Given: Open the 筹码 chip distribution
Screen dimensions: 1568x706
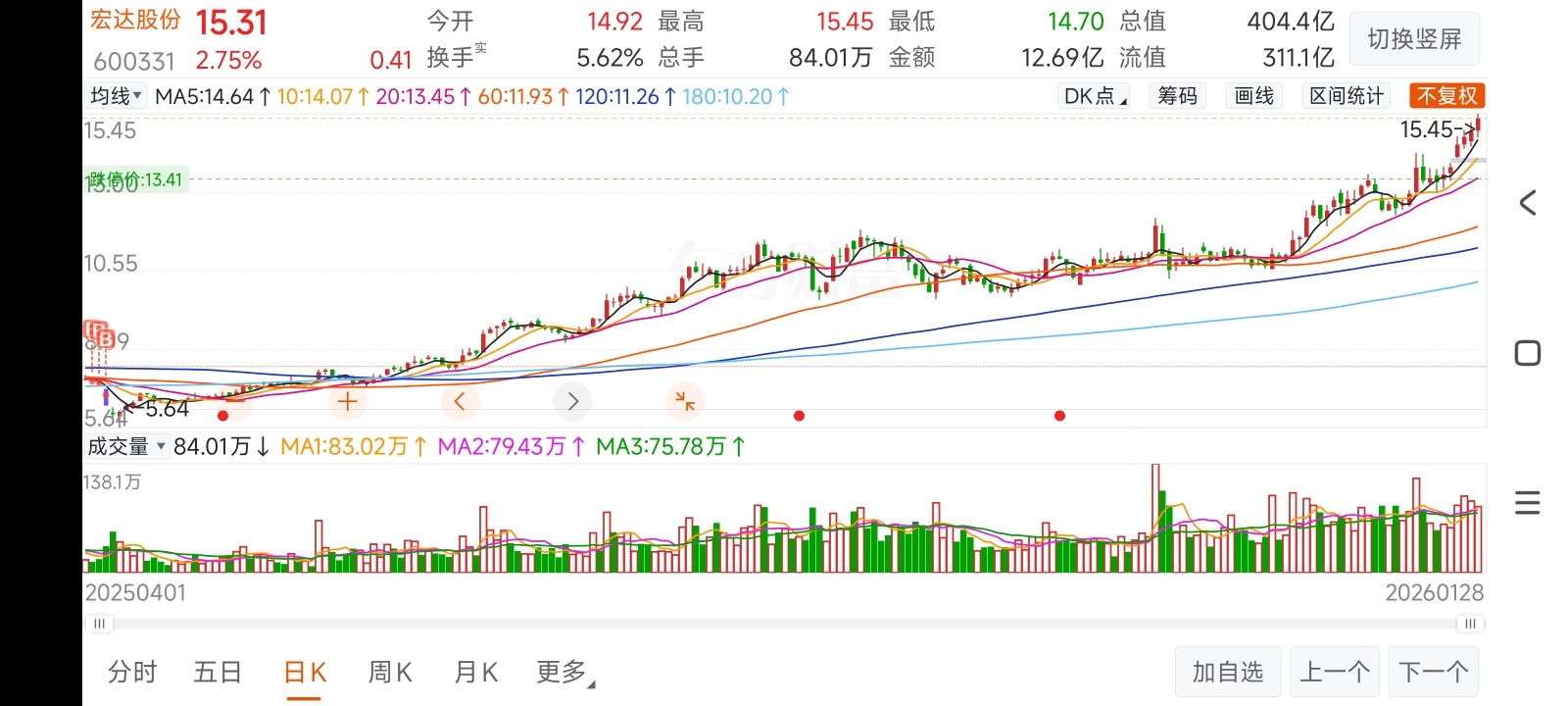Looking at the screenshot, I should [x=1177, y=96].
